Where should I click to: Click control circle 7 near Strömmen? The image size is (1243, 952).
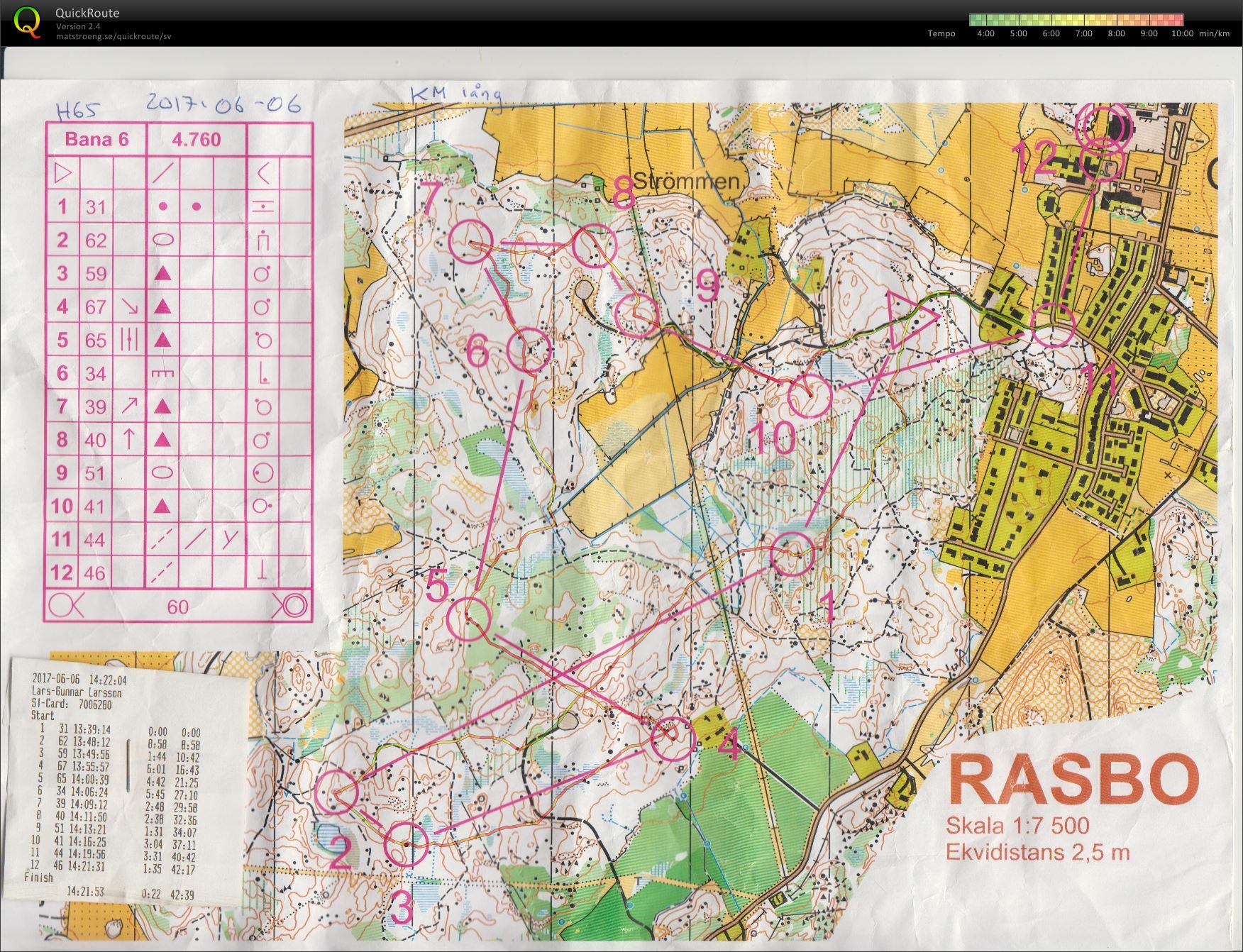click(x=471, y=241)
